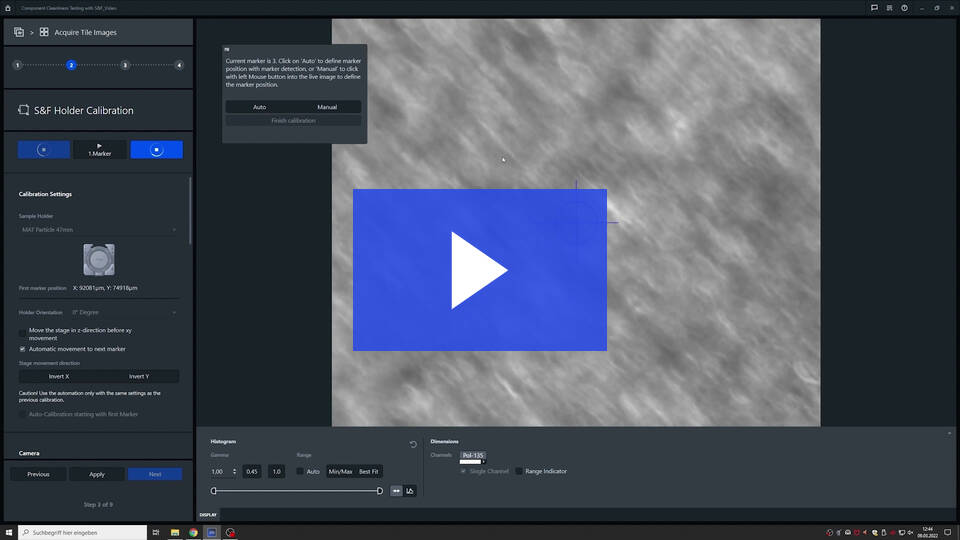
Task: Click the Best Fit range button
Action: click(x=369, y=471)
